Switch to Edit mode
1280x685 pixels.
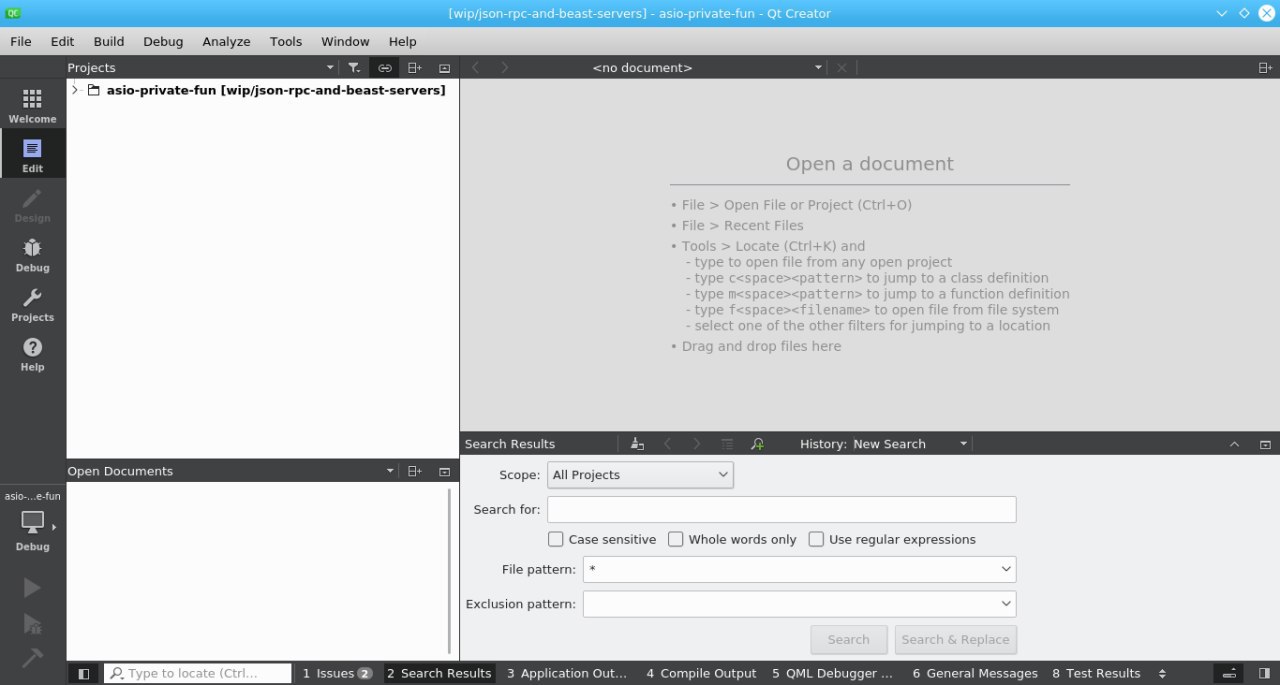point(32,154)
